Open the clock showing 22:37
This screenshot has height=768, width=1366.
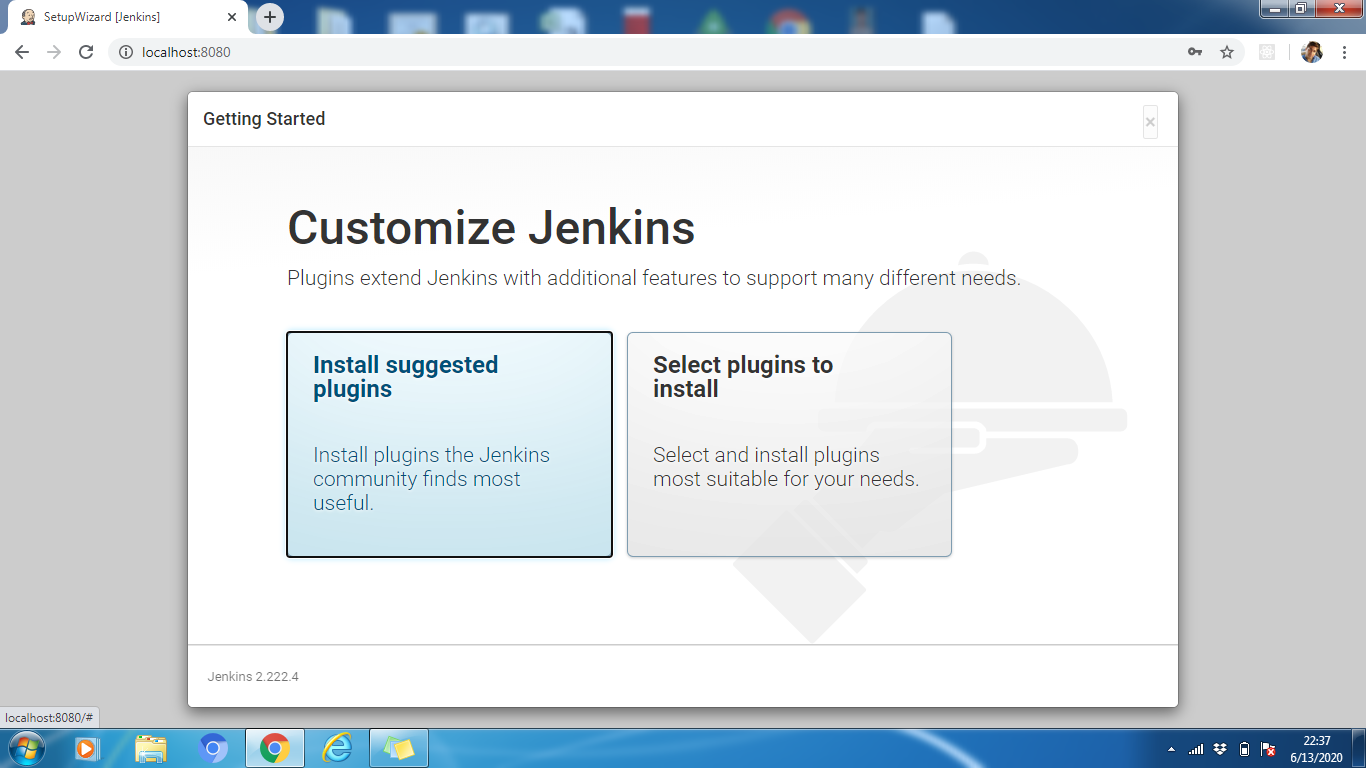[1317, 749]
